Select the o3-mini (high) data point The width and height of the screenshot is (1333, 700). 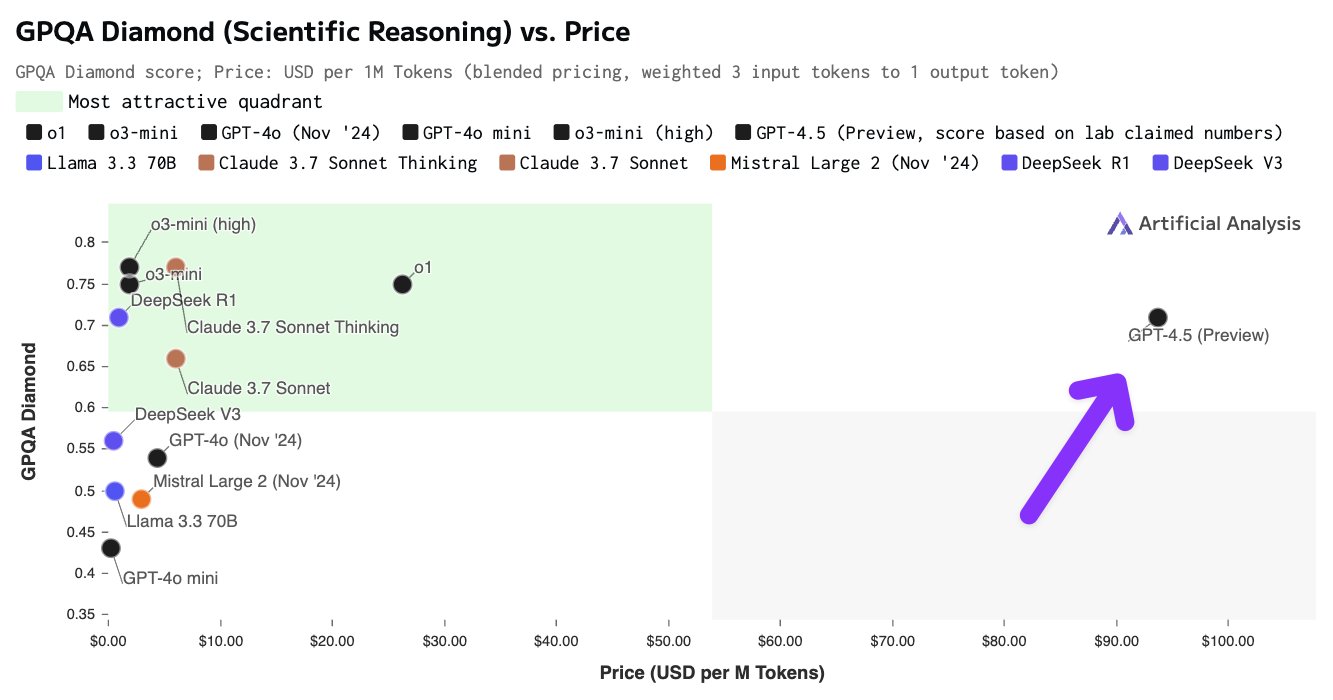click(x=129, y=267)
